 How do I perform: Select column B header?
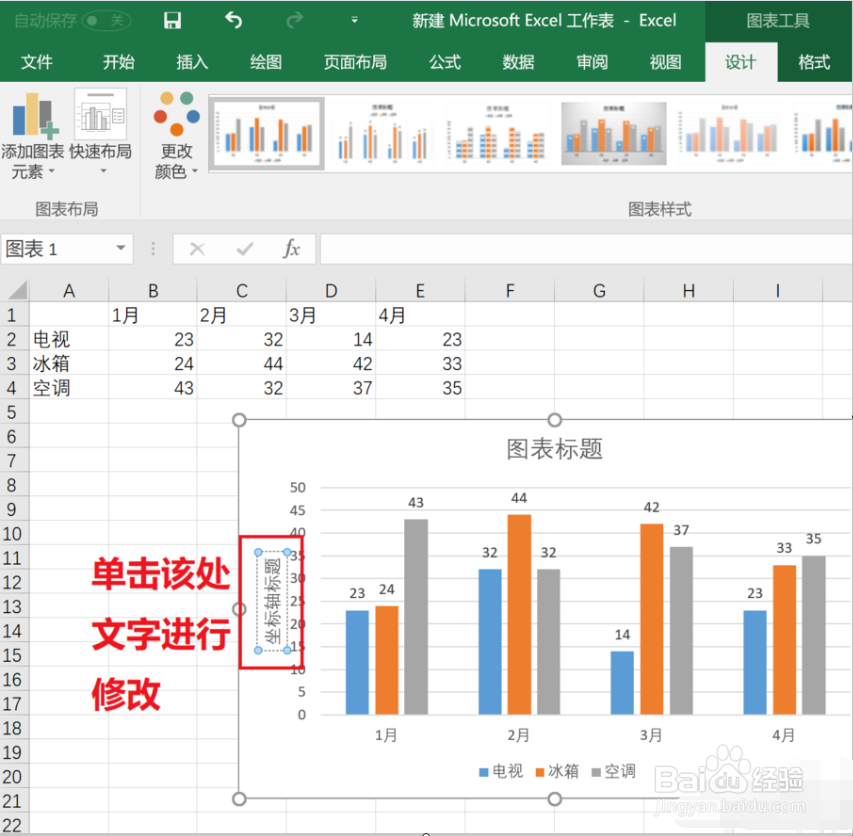153,290
